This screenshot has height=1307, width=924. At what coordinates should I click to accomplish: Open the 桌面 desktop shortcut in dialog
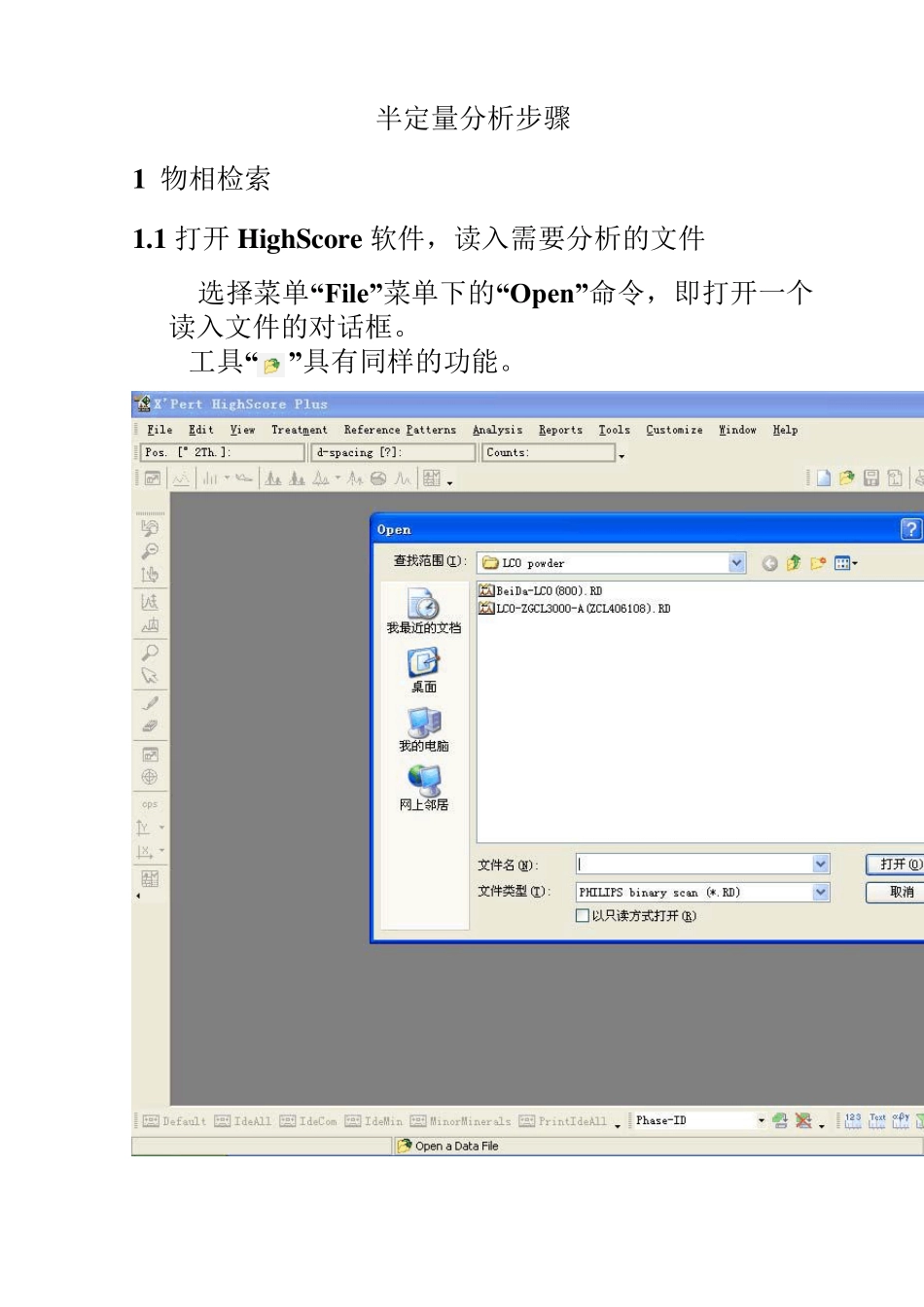pos(424,670)
